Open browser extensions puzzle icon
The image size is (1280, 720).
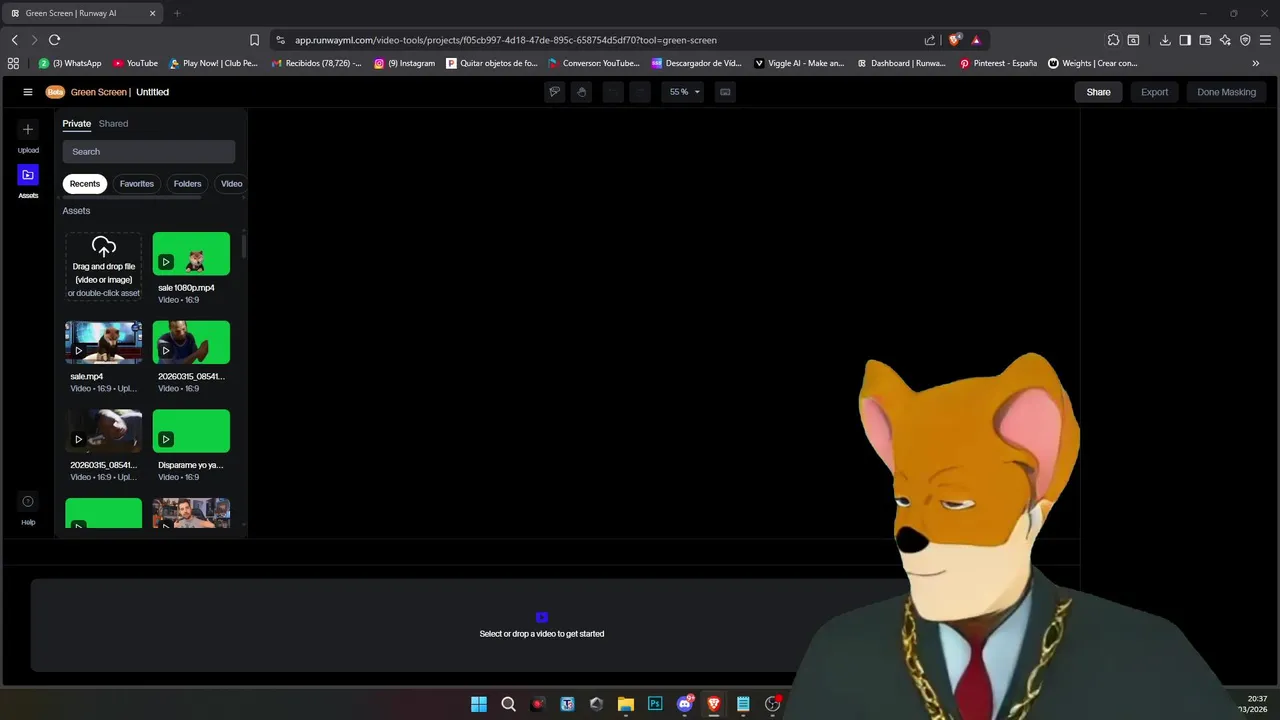1113,40
